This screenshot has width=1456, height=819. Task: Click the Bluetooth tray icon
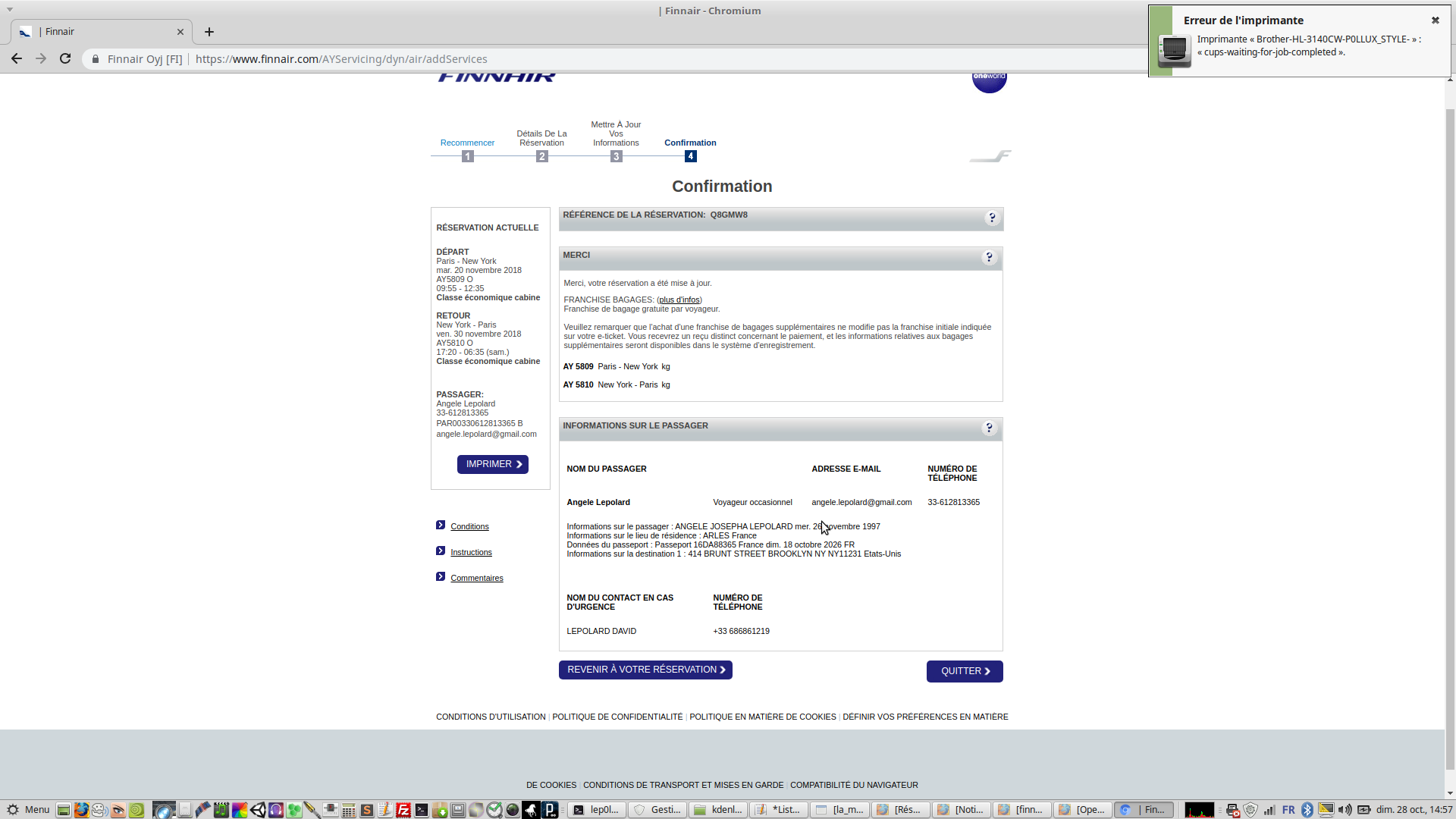1307,810
